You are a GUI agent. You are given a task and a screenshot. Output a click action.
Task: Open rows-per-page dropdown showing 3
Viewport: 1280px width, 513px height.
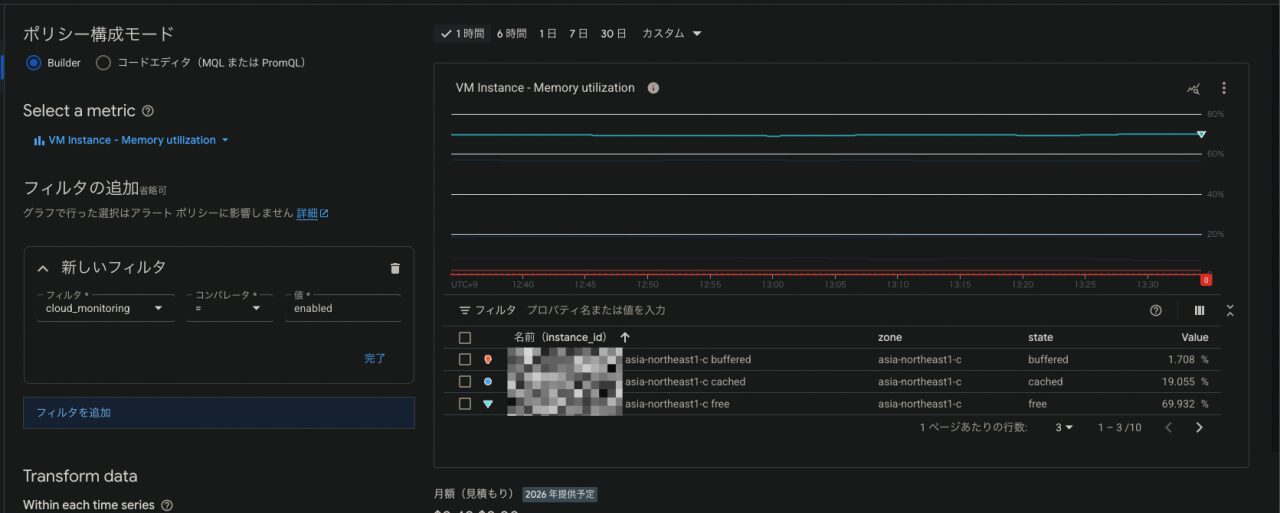click(1064, 428)
